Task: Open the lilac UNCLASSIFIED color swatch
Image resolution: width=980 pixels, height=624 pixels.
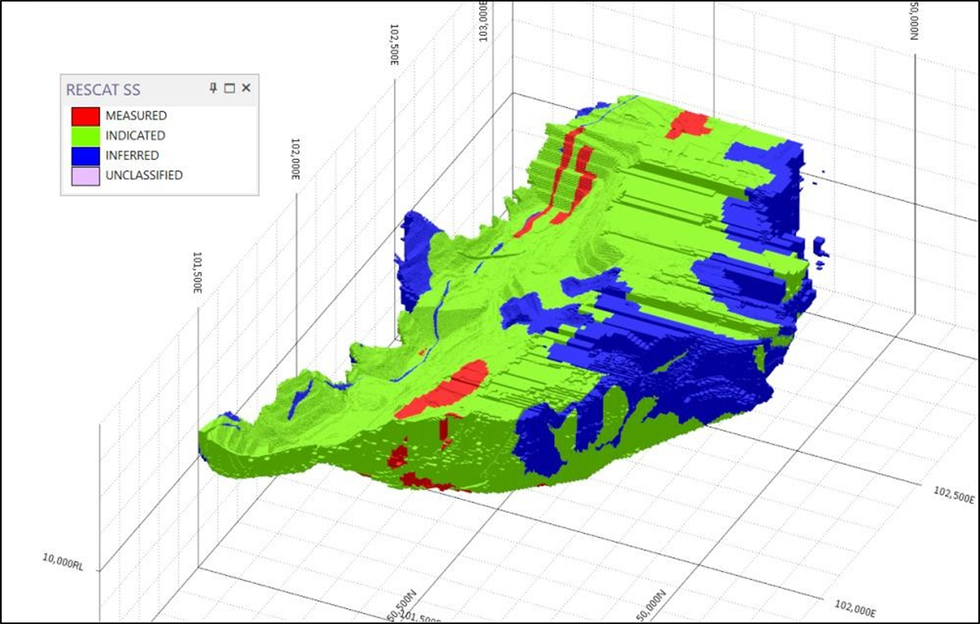Action: click(83, 175)
